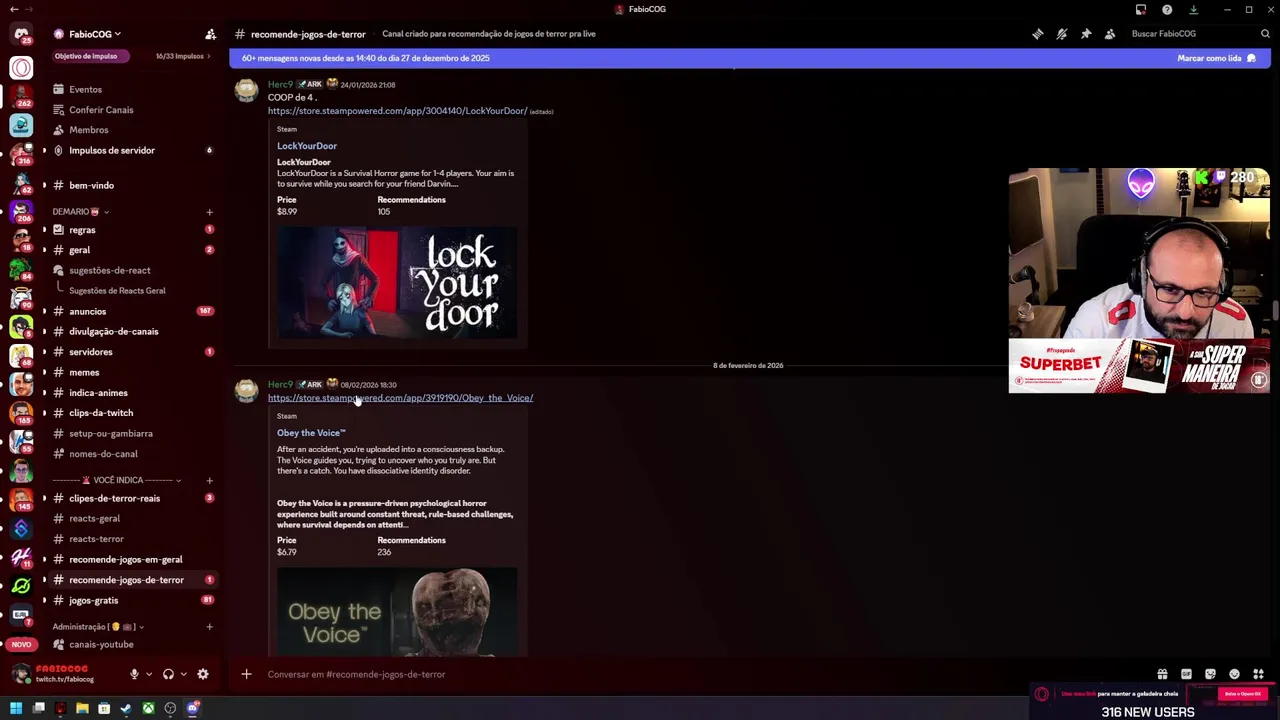Open User Settings gear icon

pos(203,674)
